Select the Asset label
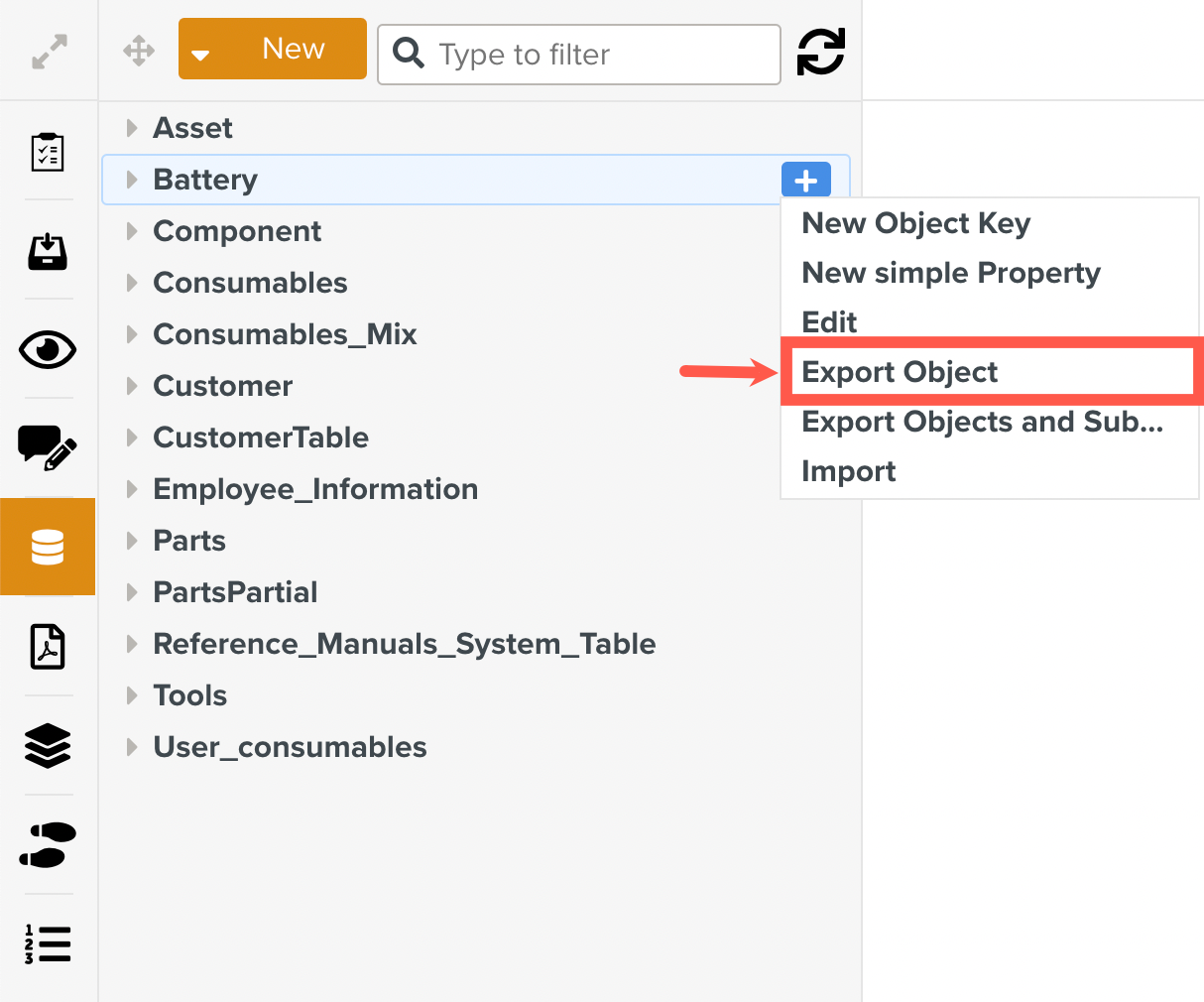Viewport: 1204px width, 1002px height. pyautogui.click(x=192, y=128)
